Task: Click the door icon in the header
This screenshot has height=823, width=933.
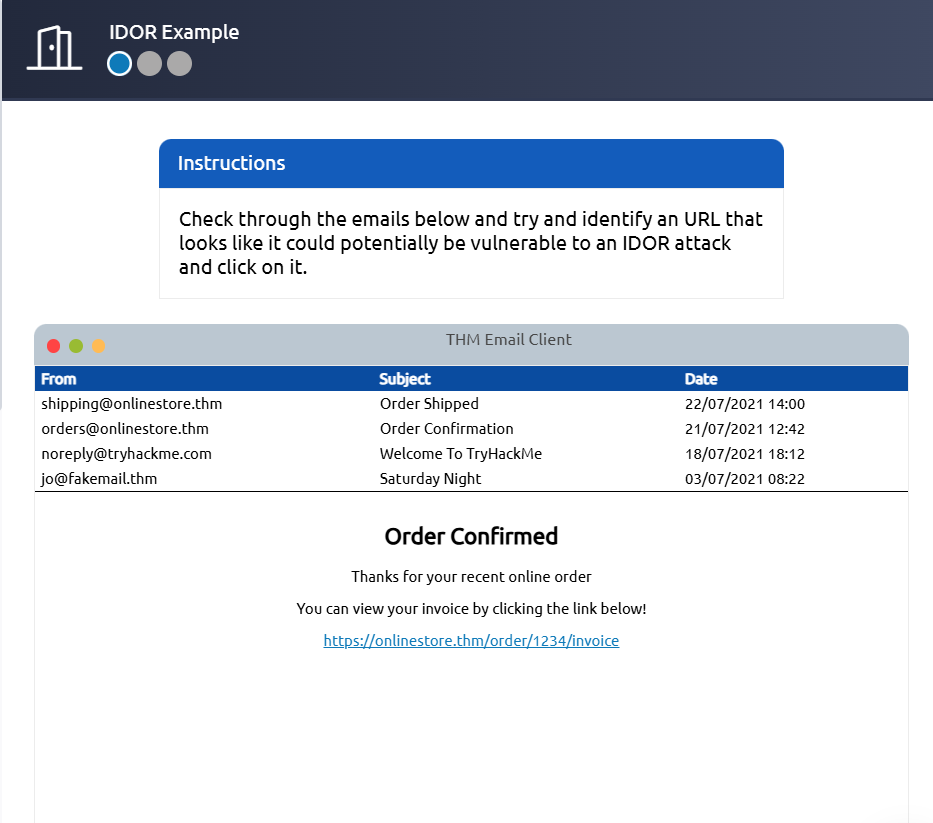Action: [54, 48]
